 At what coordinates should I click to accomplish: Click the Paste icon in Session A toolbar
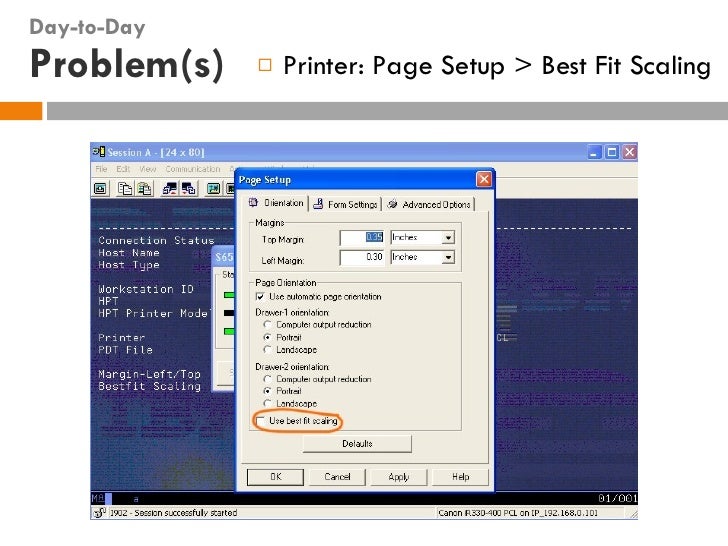pyautogui.click(x=145, y=188)
